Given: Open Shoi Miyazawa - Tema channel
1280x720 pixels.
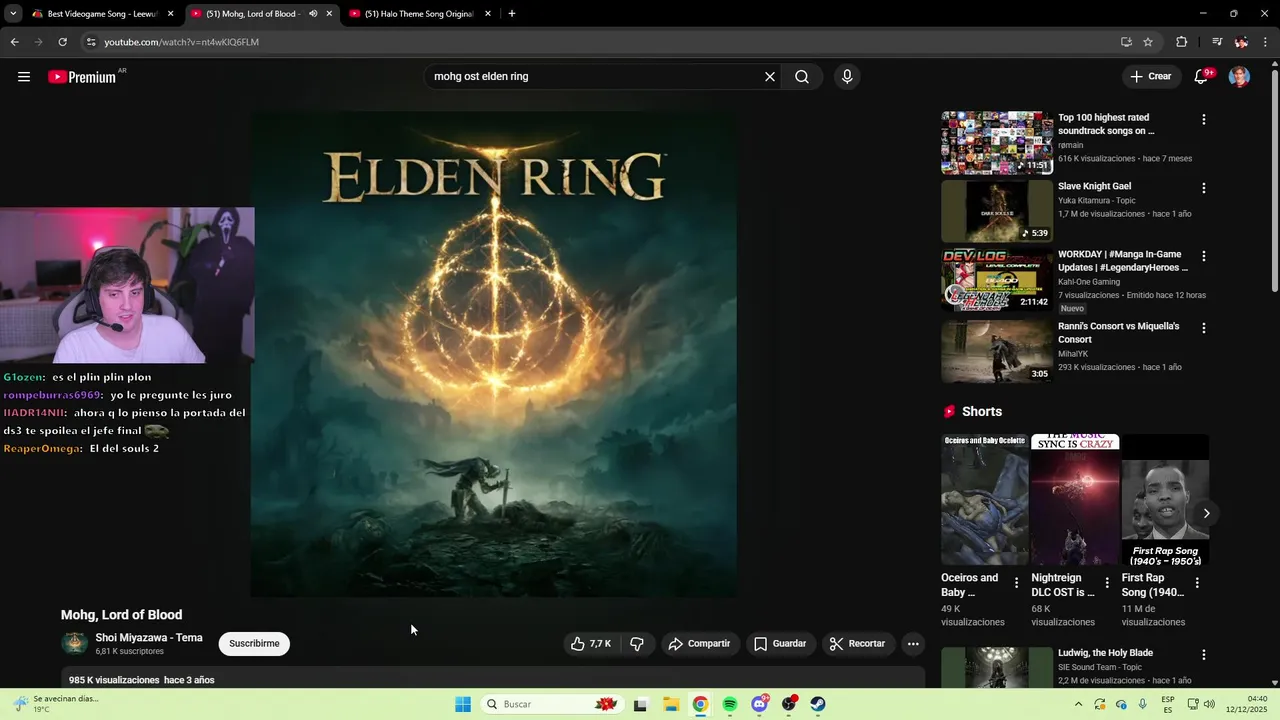Looking at the screenshot, I should (149, 638).
